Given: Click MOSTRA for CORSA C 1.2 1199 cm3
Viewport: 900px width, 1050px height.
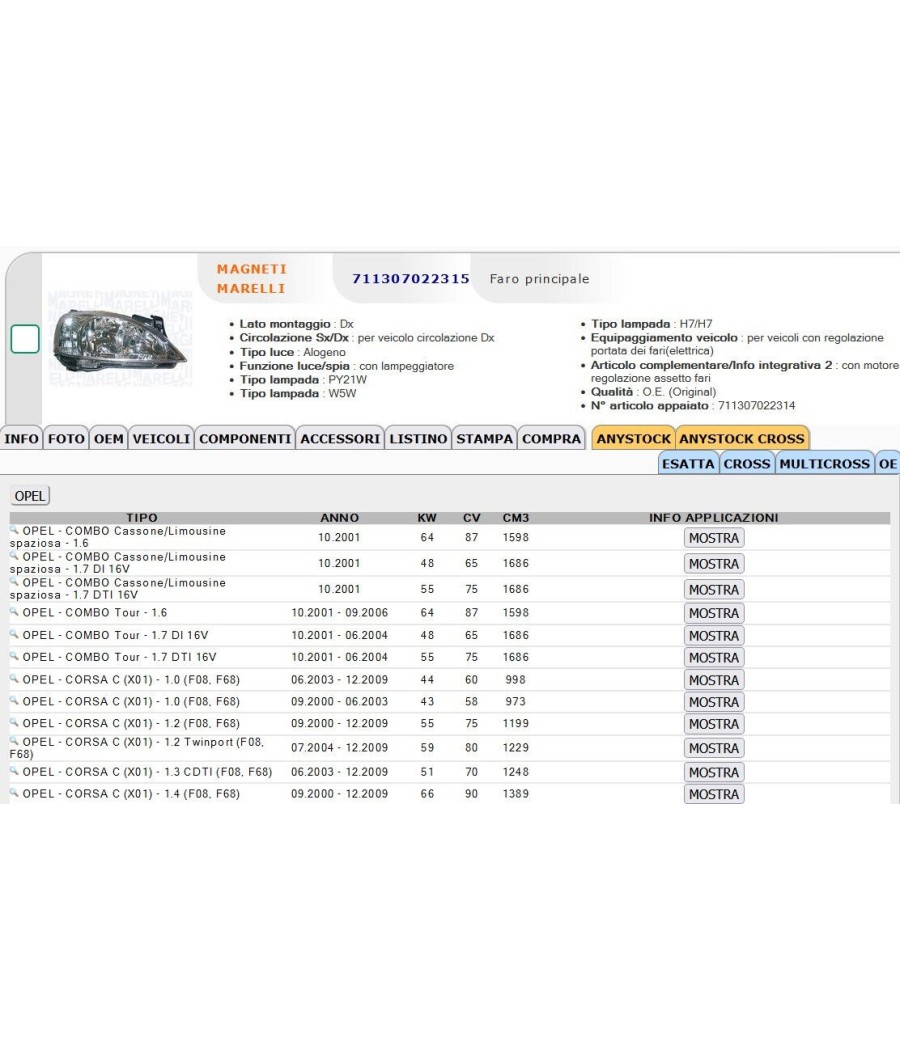Looking at the screenshot, I should tap(714, 725).
